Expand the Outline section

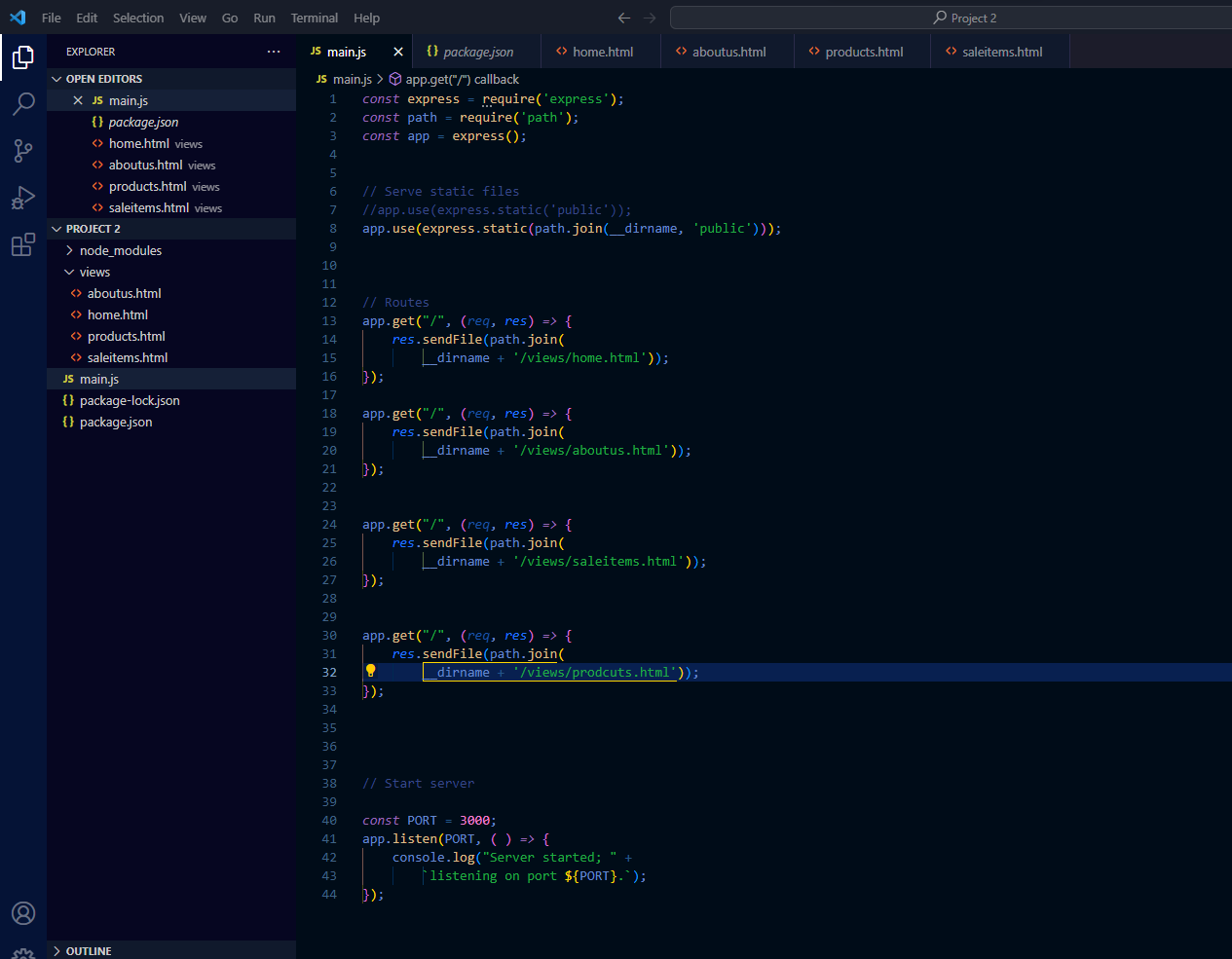[88, 950]
